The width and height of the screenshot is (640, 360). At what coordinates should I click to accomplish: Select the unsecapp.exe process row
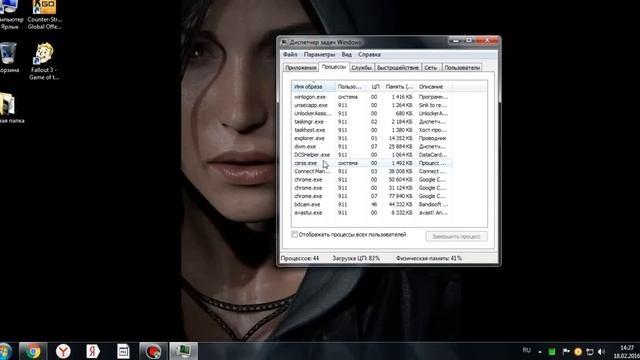point(371,105)
